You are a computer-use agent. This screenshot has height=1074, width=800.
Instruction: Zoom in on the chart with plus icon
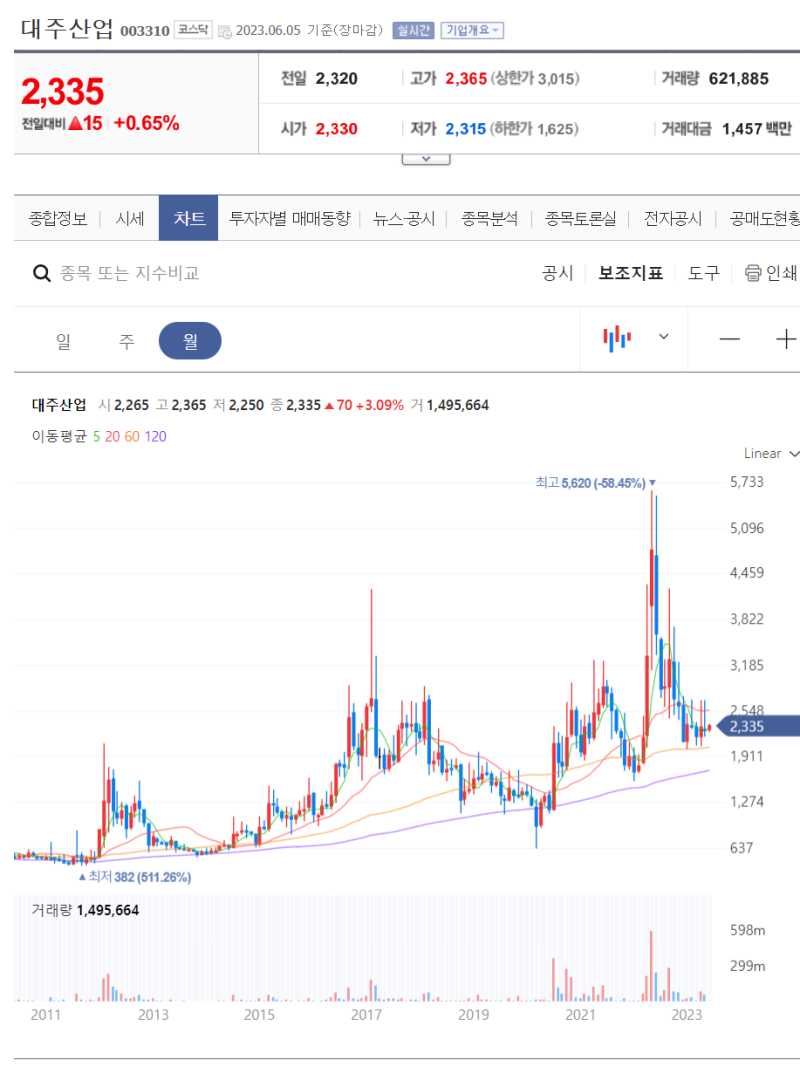(x=786, y=338)
